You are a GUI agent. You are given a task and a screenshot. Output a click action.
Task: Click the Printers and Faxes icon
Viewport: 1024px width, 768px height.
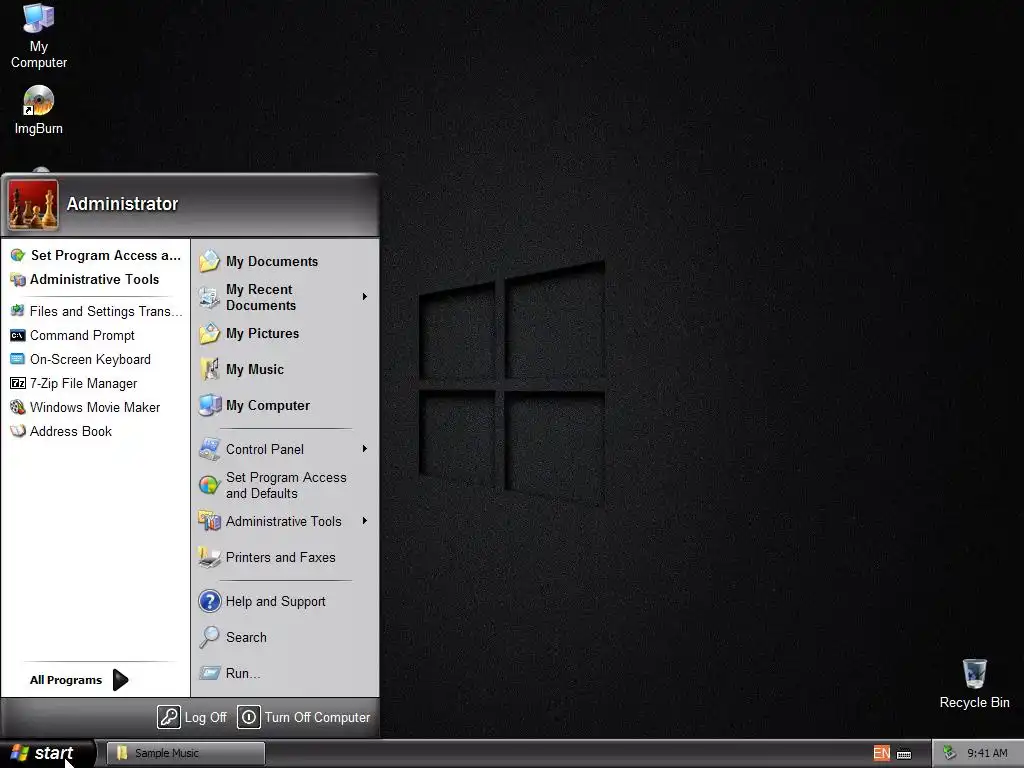coord(210,557)
